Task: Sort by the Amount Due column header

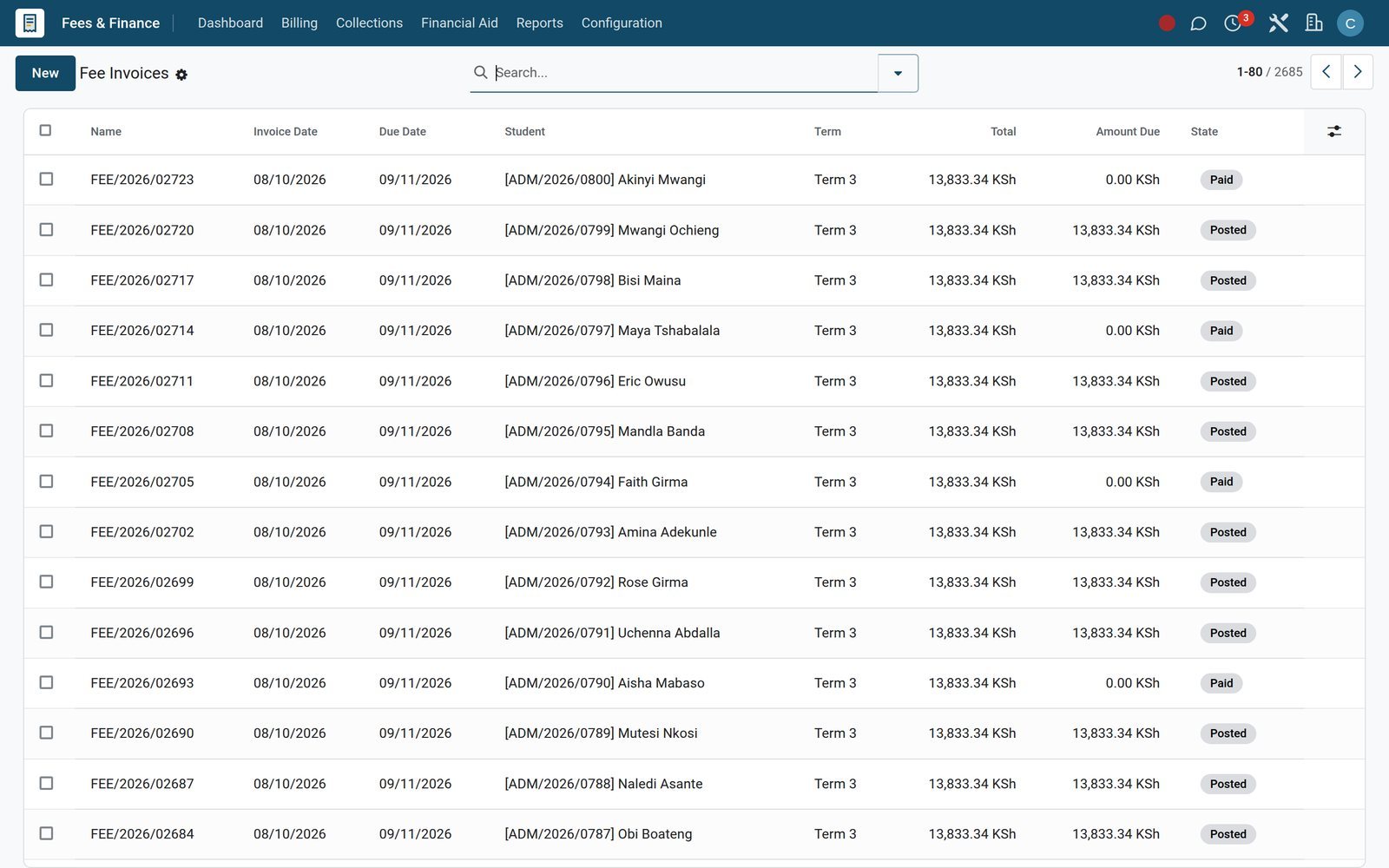Action: coord(1127,132)
